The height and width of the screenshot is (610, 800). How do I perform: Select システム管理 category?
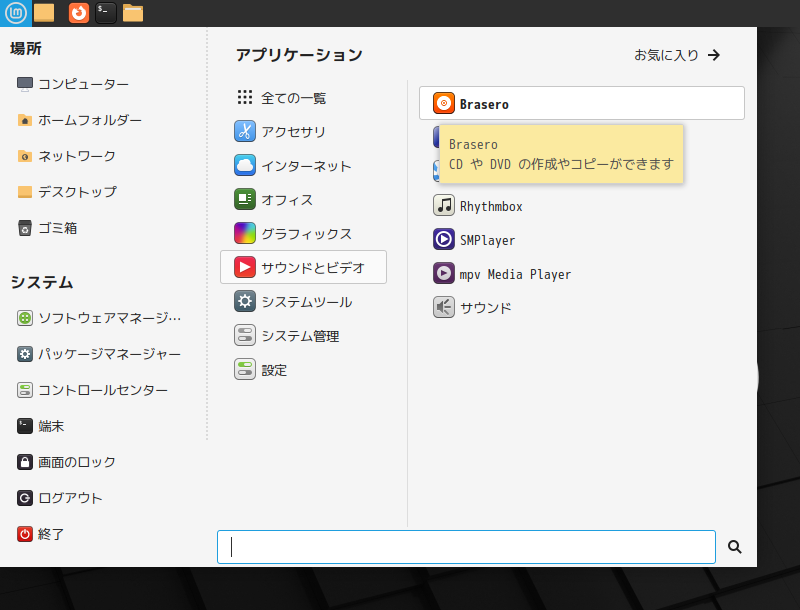(304, 336)
